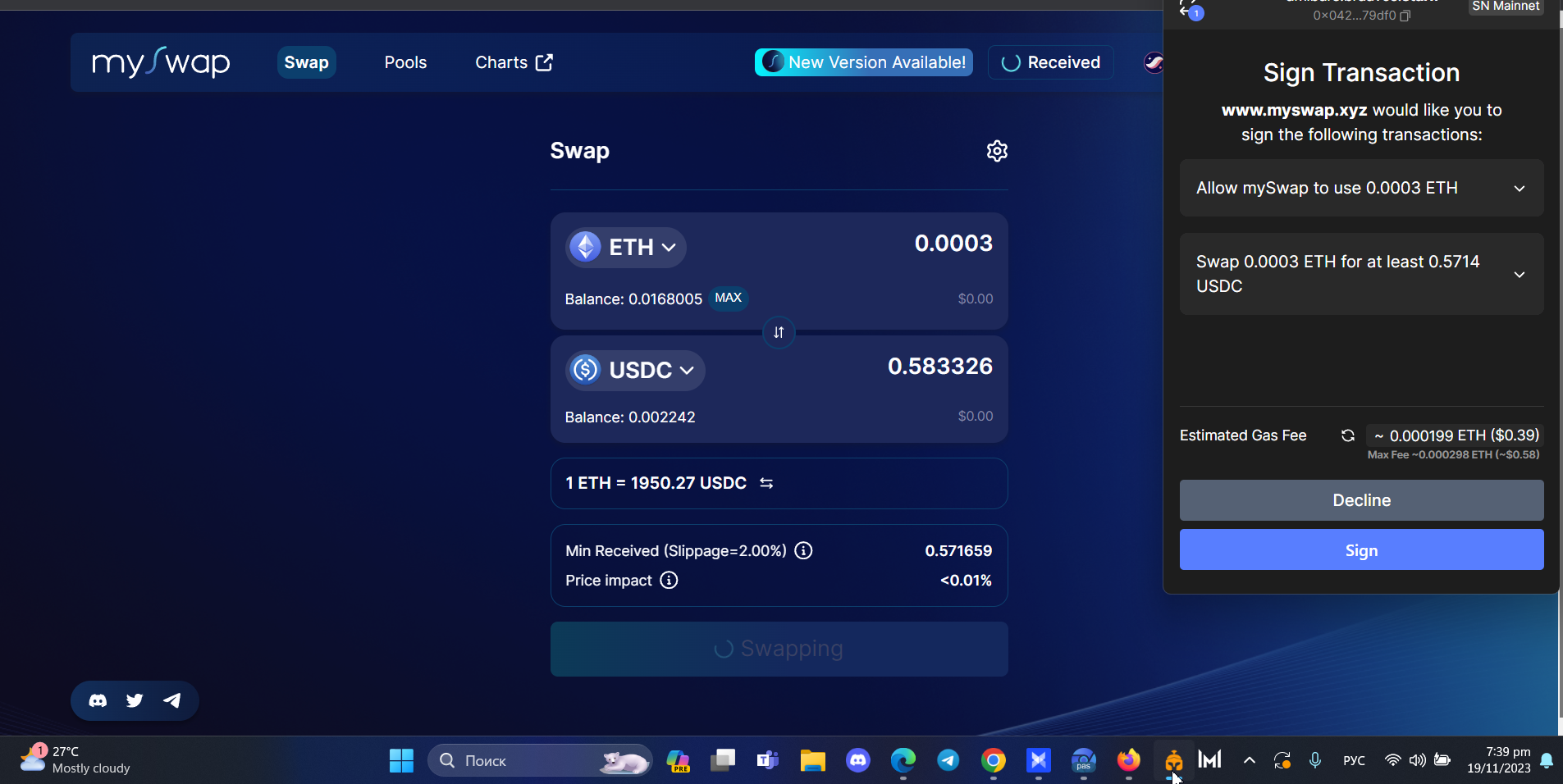Expand 'Allow mySwap to use 0.0003 ETH' details
This screenshot has height=784, width=1563.
[1362, 188]
